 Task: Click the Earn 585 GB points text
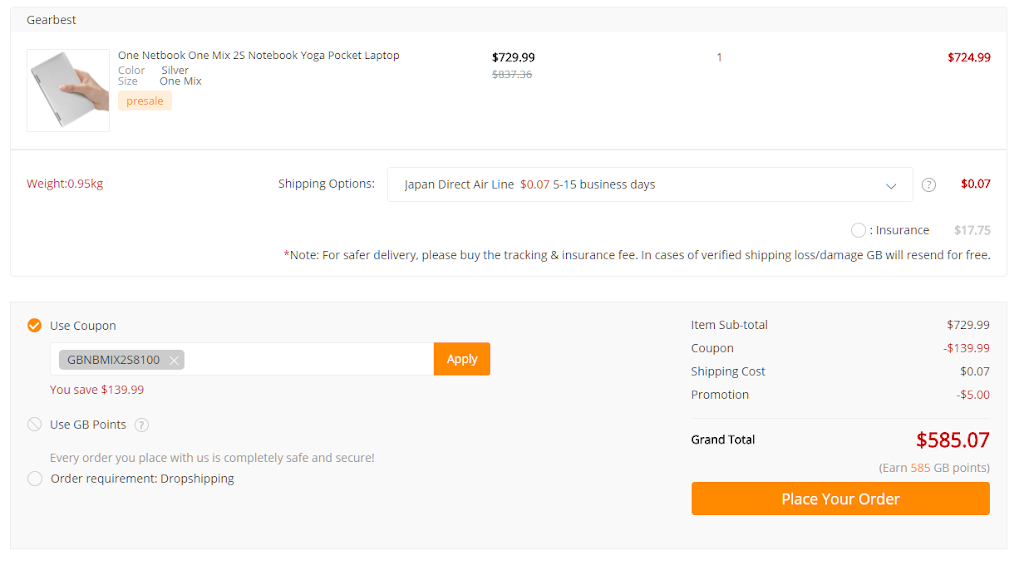pos(934,468)
